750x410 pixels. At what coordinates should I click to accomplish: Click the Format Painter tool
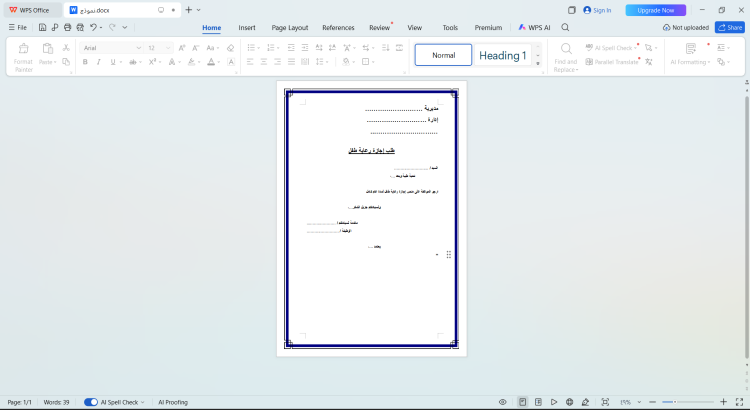tap(23, 57)
